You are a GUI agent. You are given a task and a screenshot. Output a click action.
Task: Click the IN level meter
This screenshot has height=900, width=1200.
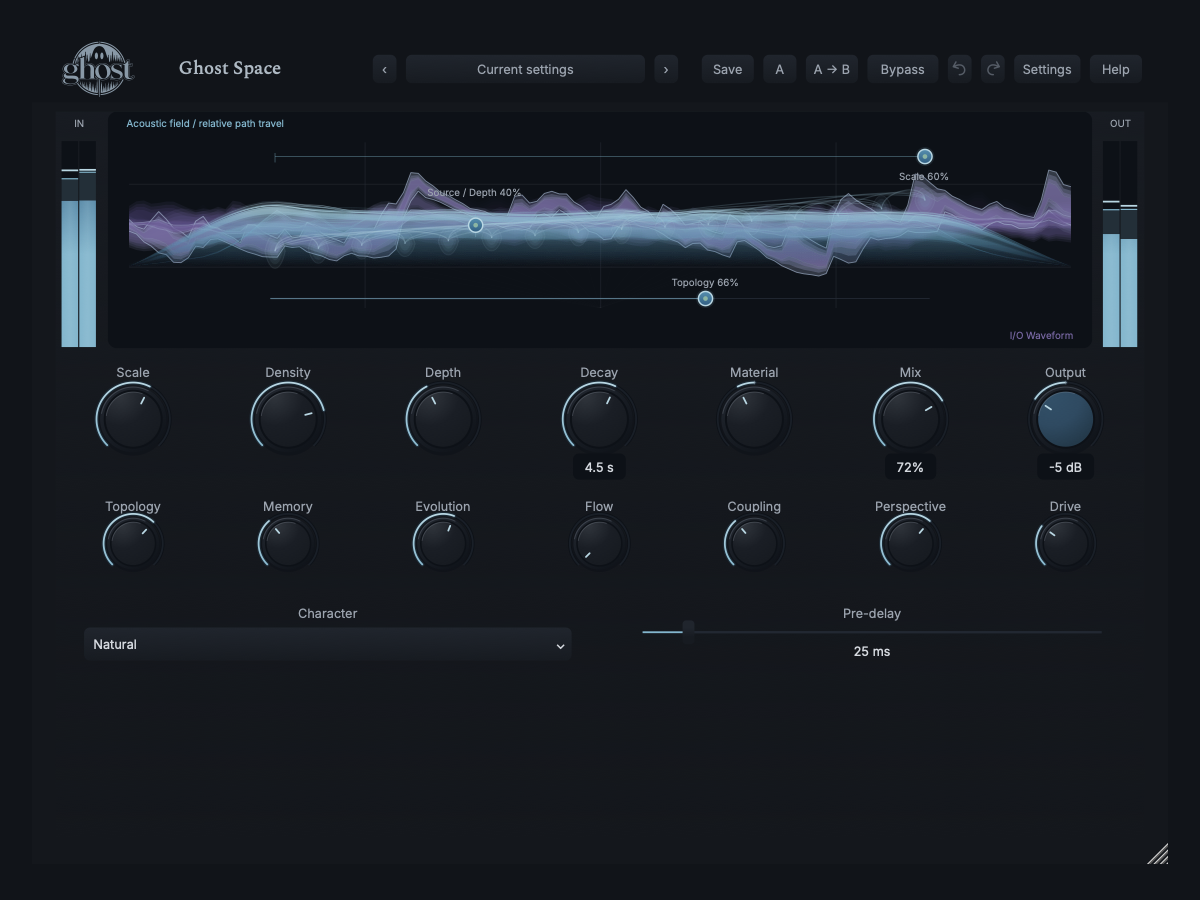pyautogui.click(x=79, y=243)
